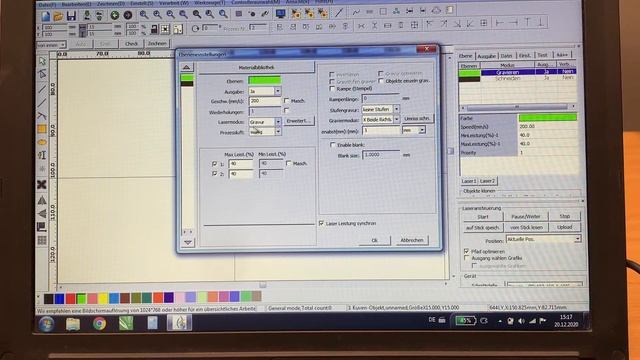The height and width of the screenshot is (360, 640).
Task: Select the ellipse drawing tool
Action: (42, 142)
